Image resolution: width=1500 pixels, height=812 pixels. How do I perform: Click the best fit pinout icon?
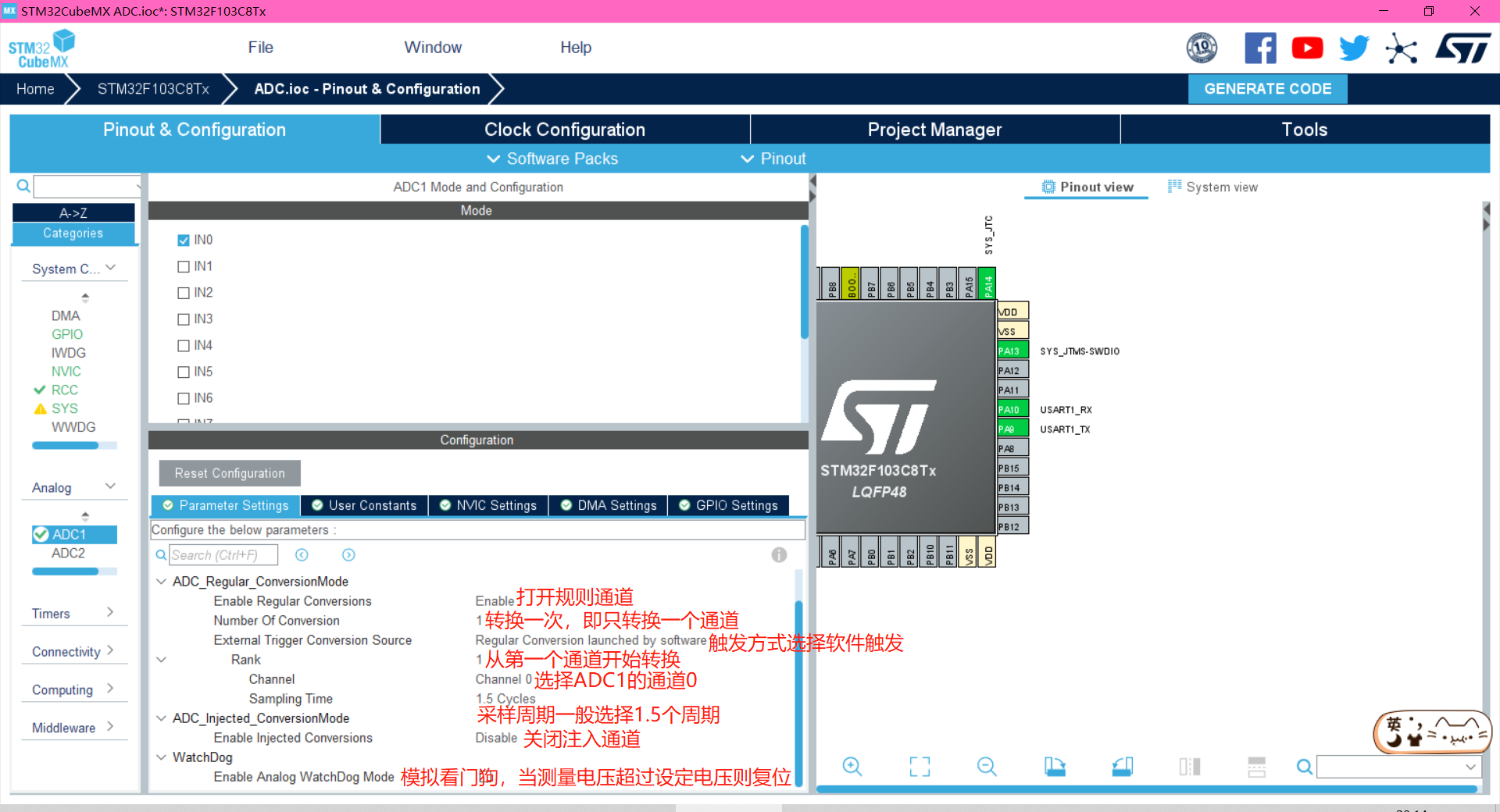tap(920, 767)
